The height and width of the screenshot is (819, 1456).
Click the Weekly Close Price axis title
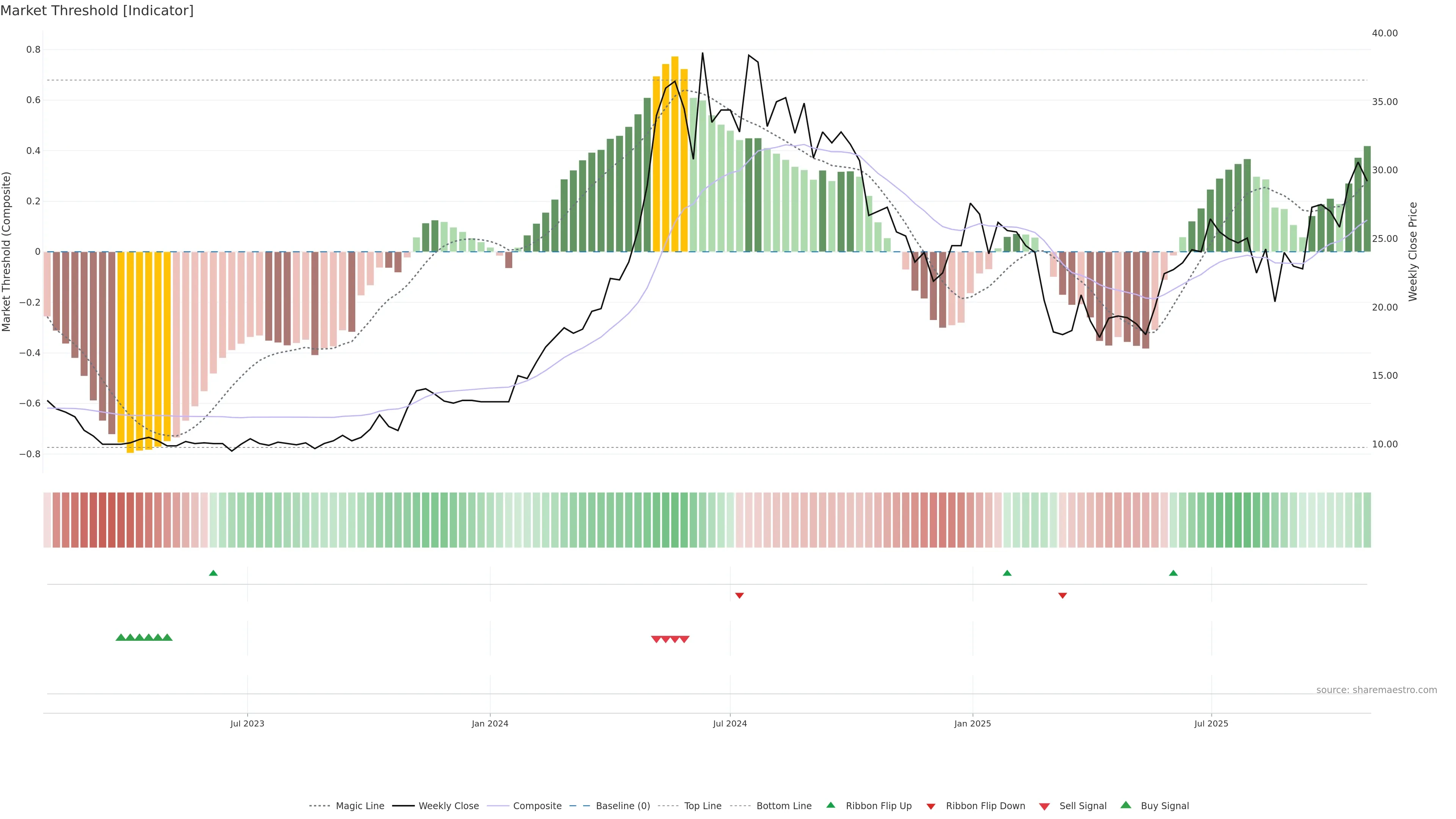point(1412,251)
